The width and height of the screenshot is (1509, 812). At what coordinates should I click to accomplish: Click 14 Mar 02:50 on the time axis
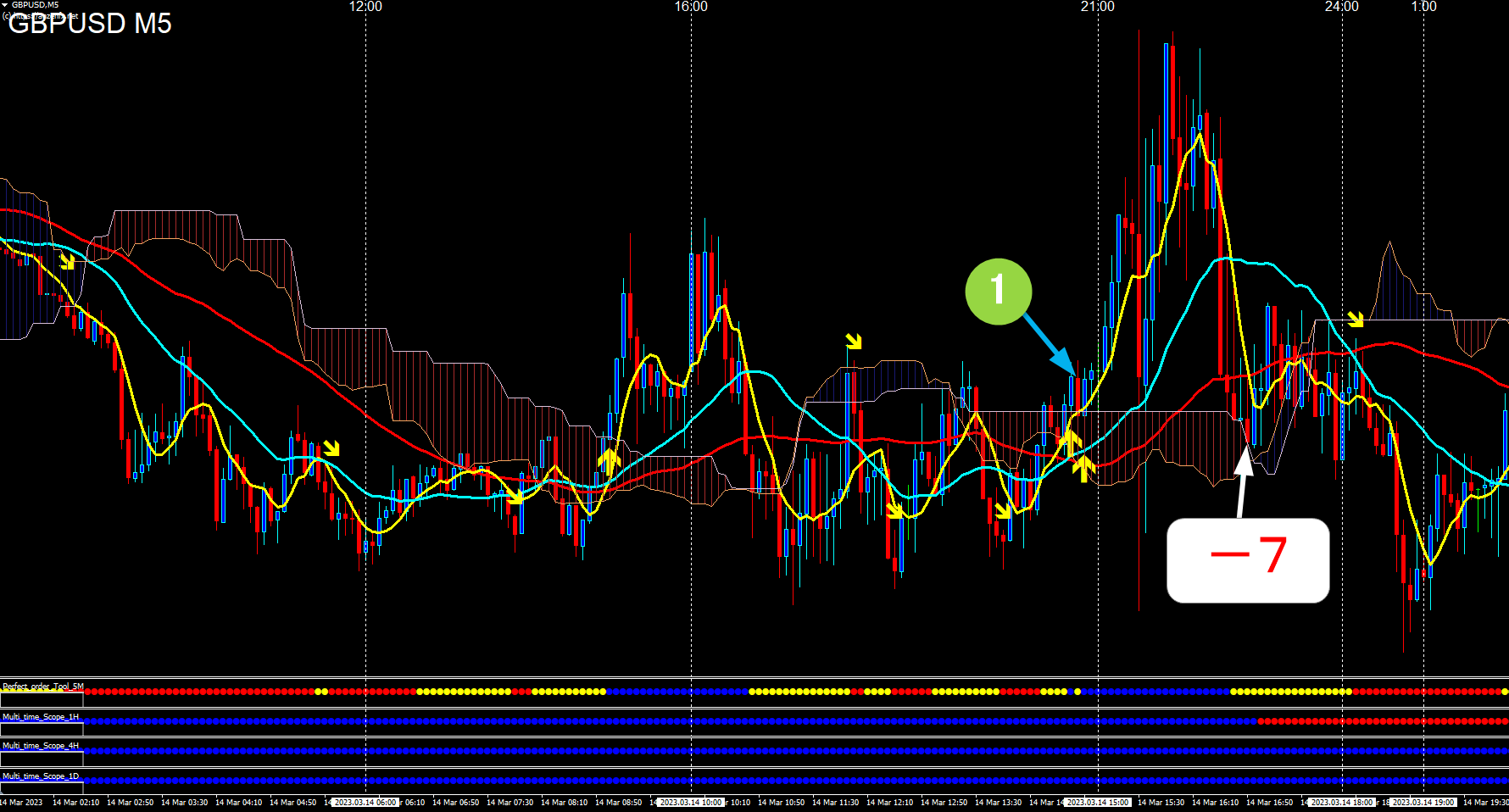(130, 803)
